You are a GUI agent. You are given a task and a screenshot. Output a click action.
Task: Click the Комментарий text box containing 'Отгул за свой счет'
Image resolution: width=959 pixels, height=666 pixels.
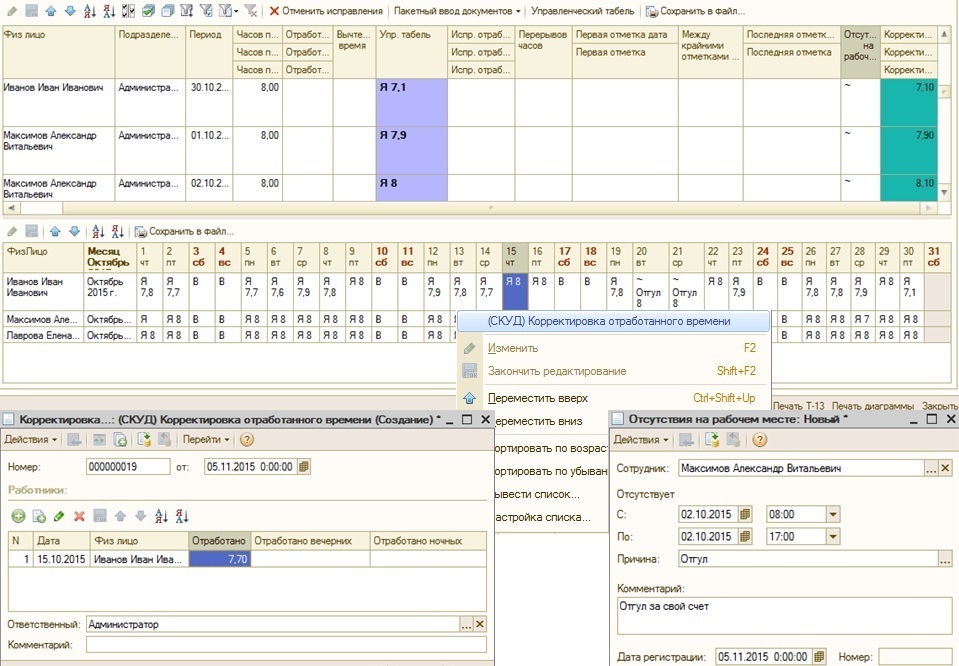point(782,616)
